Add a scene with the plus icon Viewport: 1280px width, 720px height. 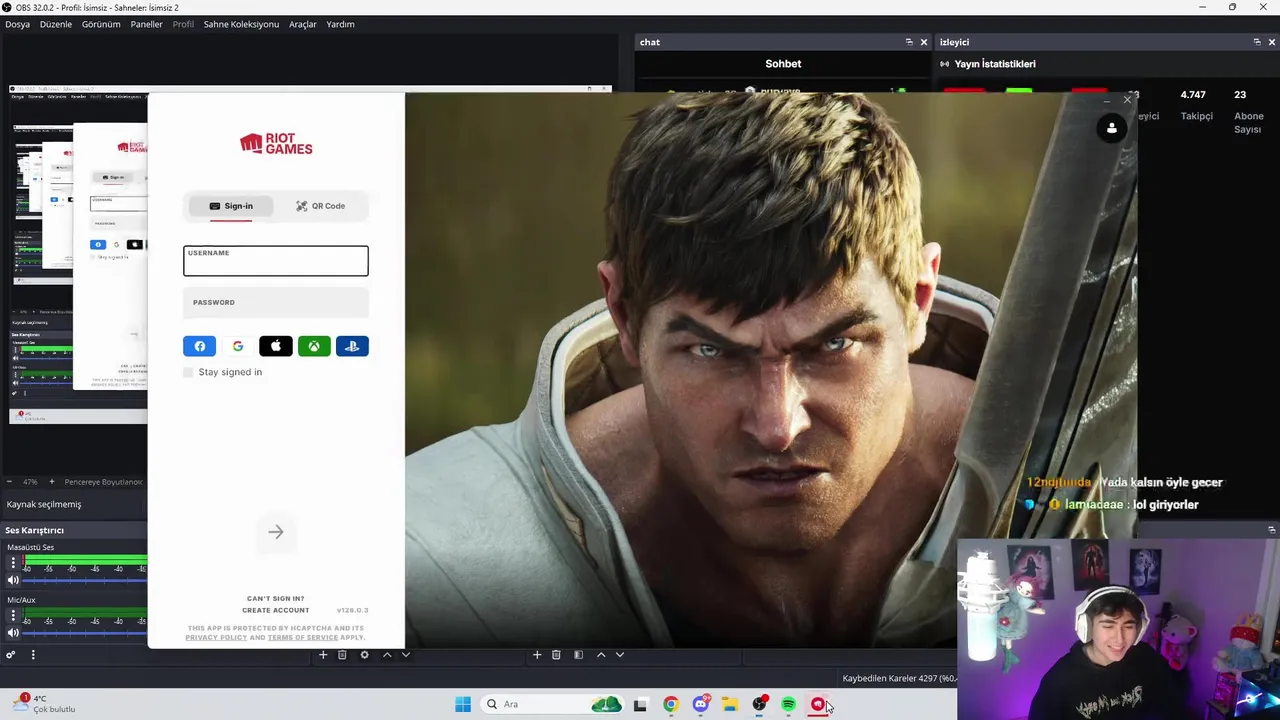(323, 655)
